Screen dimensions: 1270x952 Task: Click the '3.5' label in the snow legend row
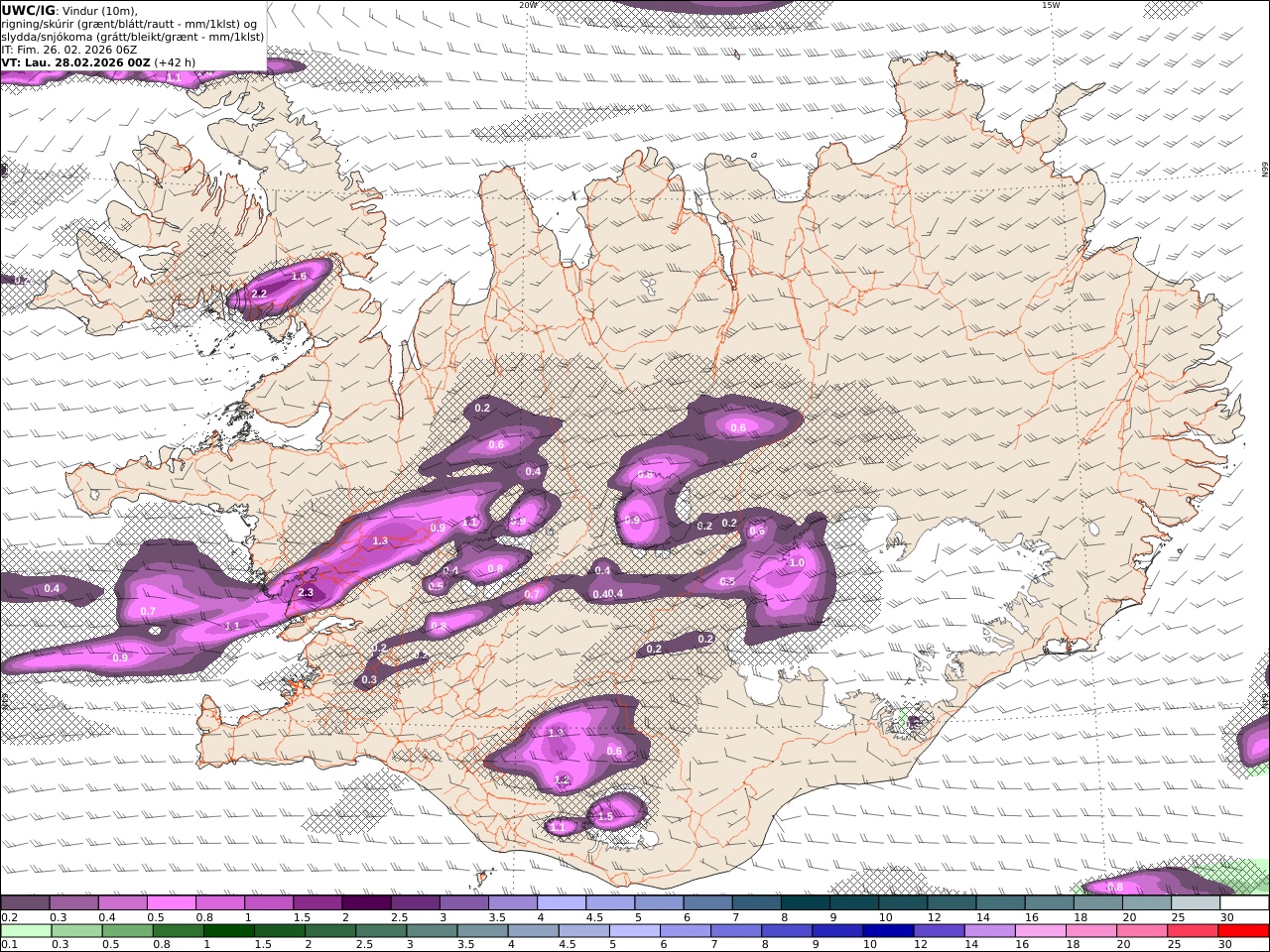(x=497, y=917)
